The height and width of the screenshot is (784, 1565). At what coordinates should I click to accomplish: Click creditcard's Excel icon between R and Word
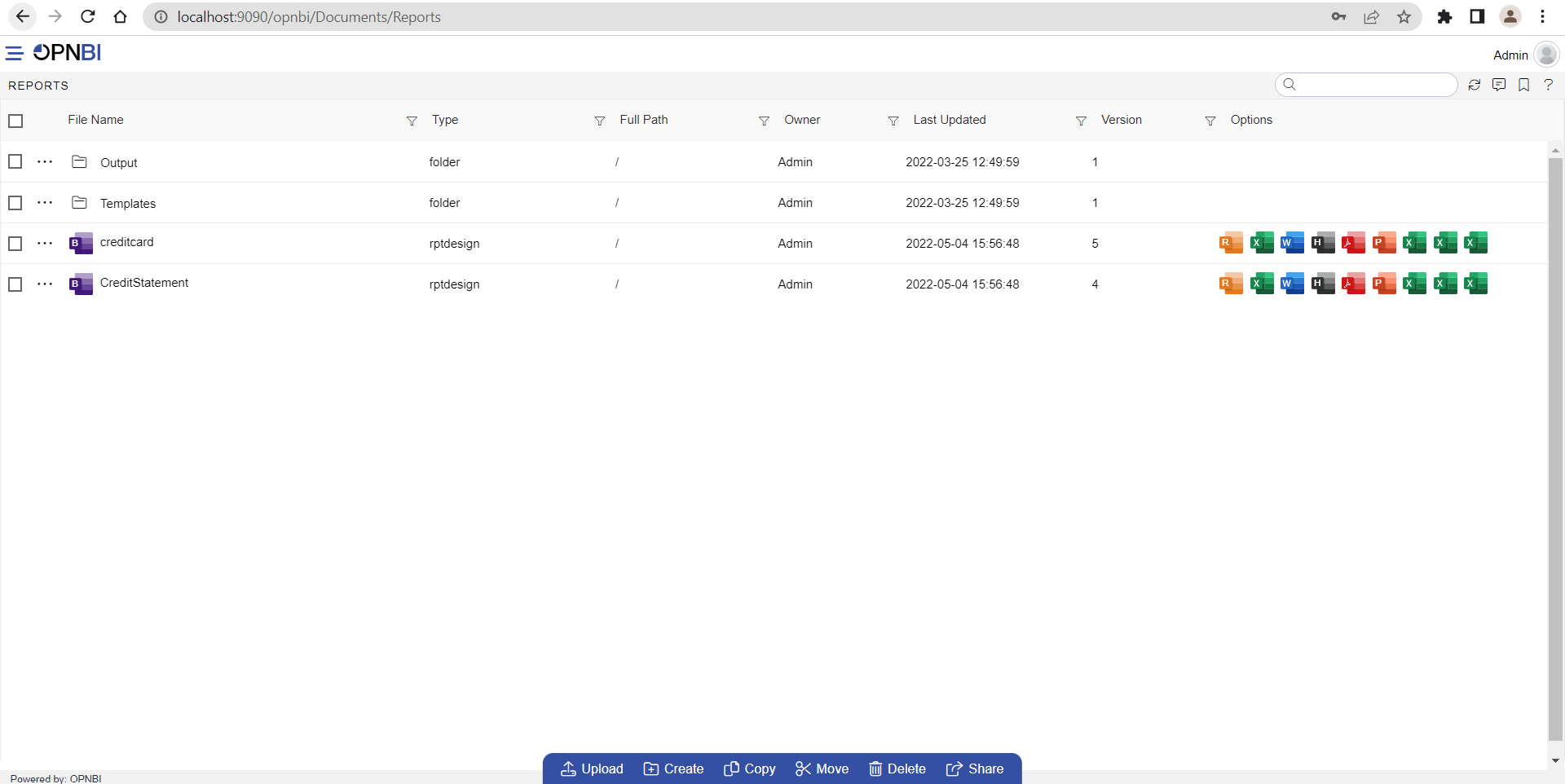coord(1262,243)
